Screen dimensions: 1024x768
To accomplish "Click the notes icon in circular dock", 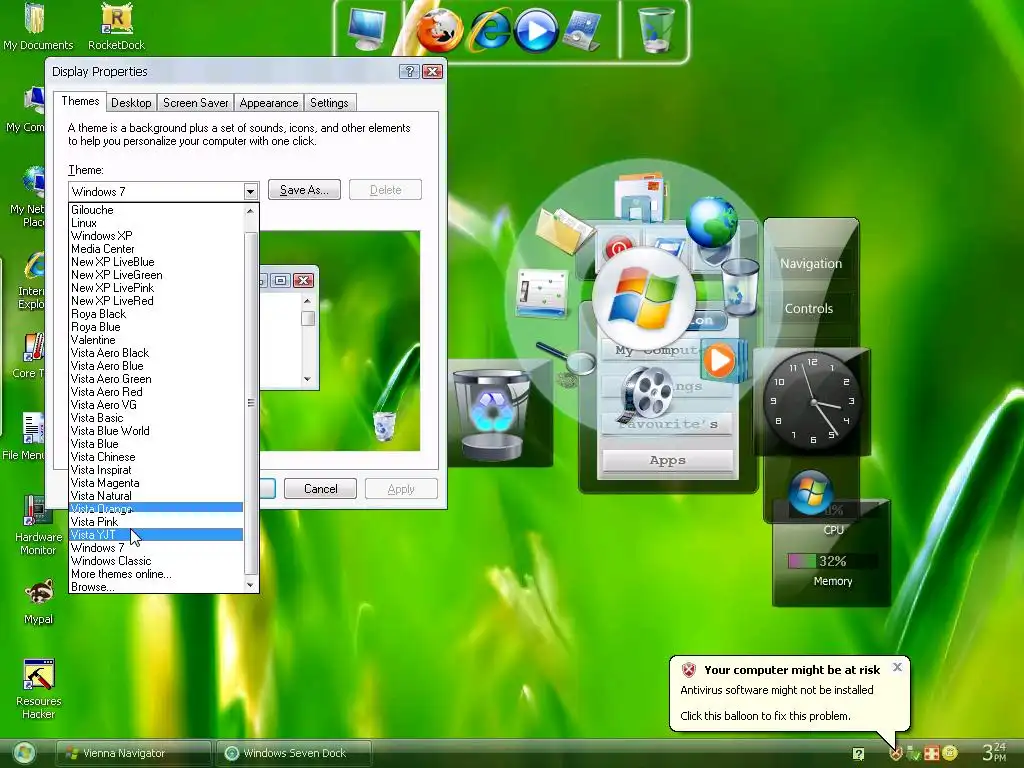I will [541, 293].
